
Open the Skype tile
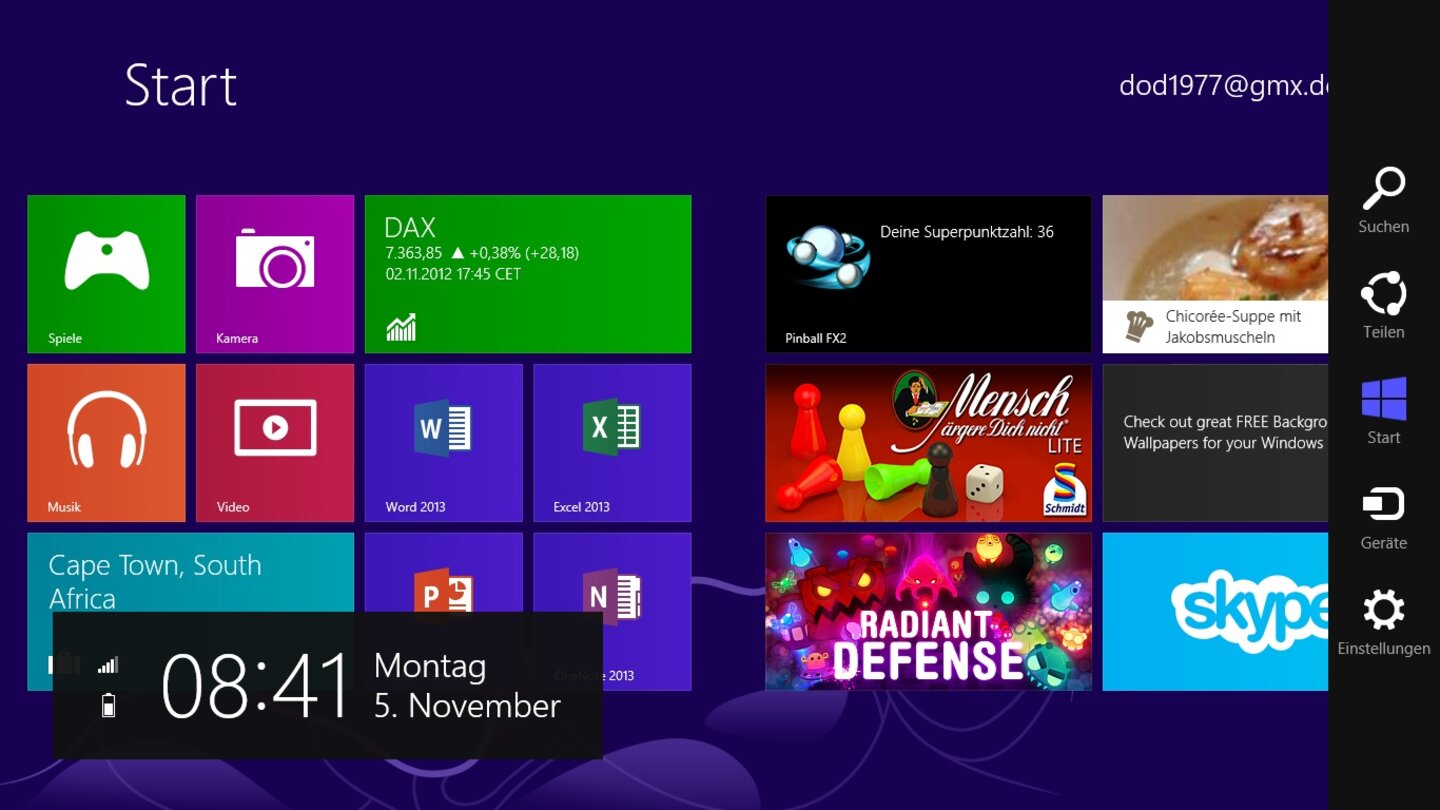1215,611
